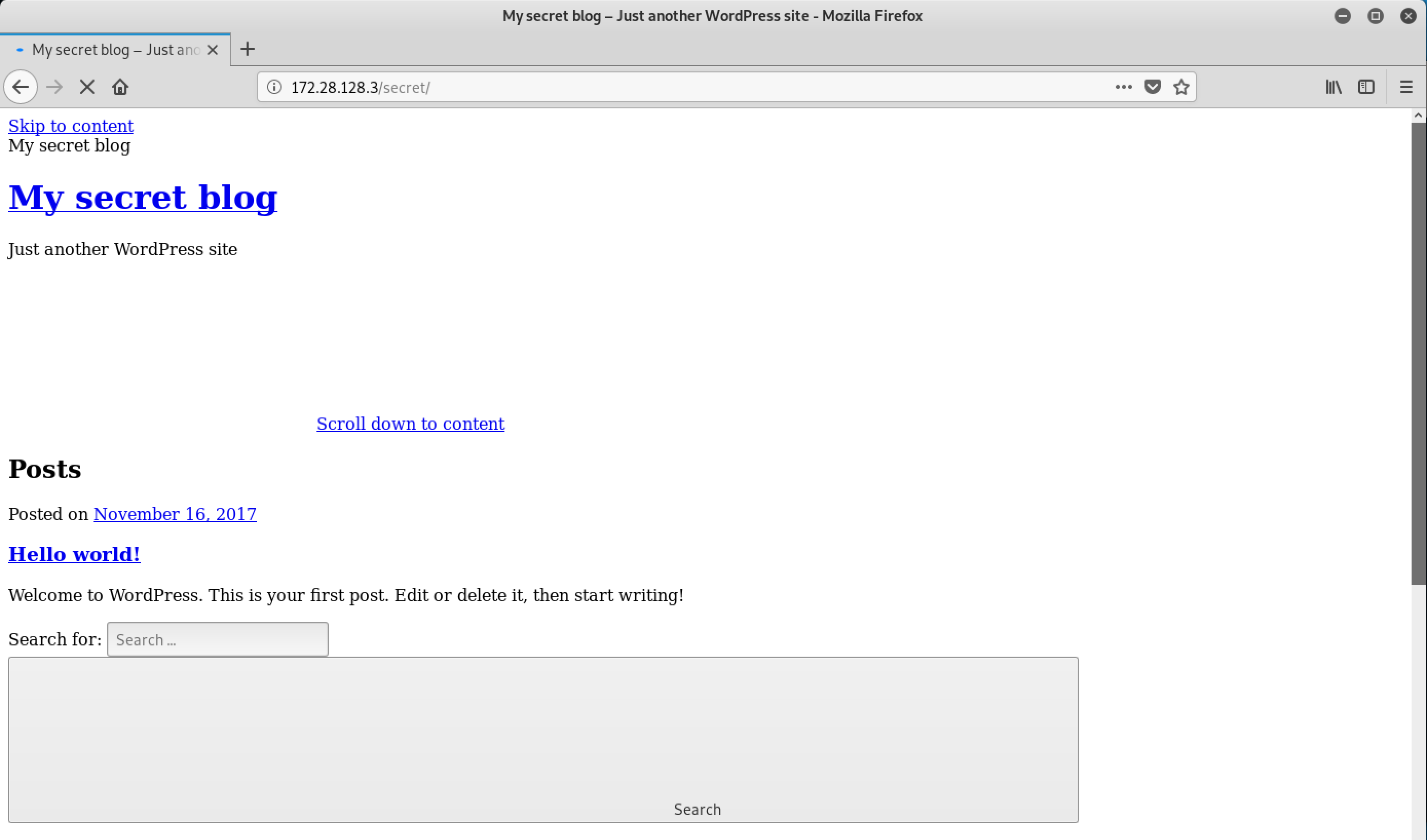The height and width of the screenshot is (840, 1427).
Task: Open the Hello world! post
Action: click(74, 554)
